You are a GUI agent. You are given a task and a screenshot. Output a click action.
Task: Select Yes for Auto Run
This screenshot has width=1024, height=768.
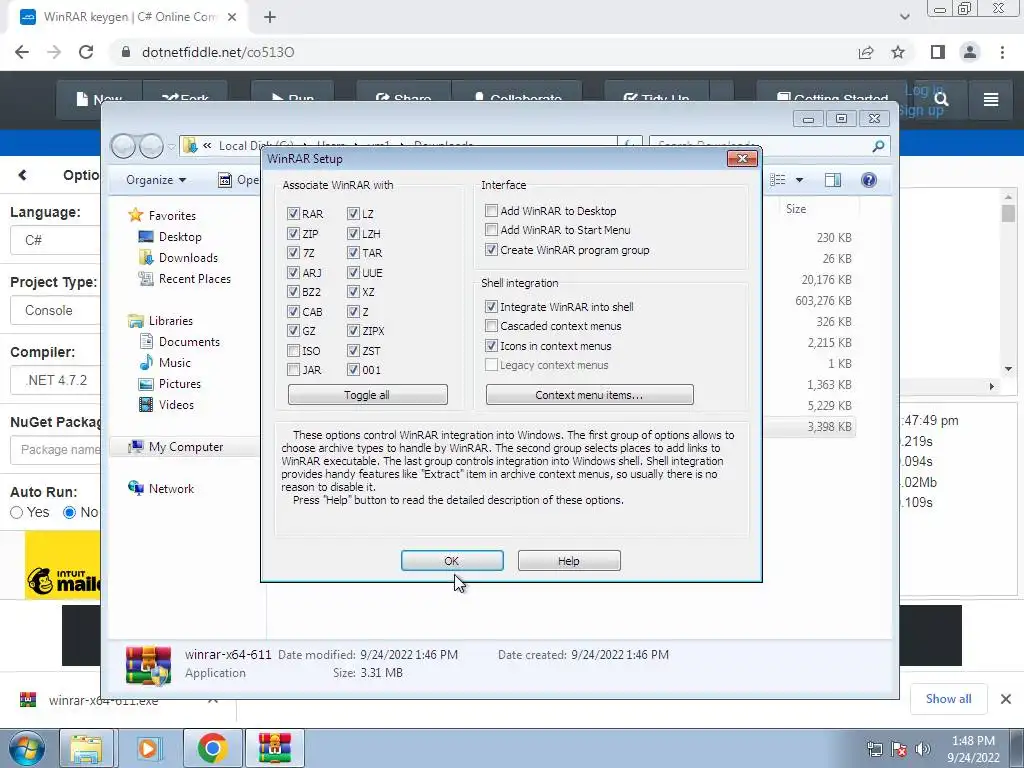16,513
